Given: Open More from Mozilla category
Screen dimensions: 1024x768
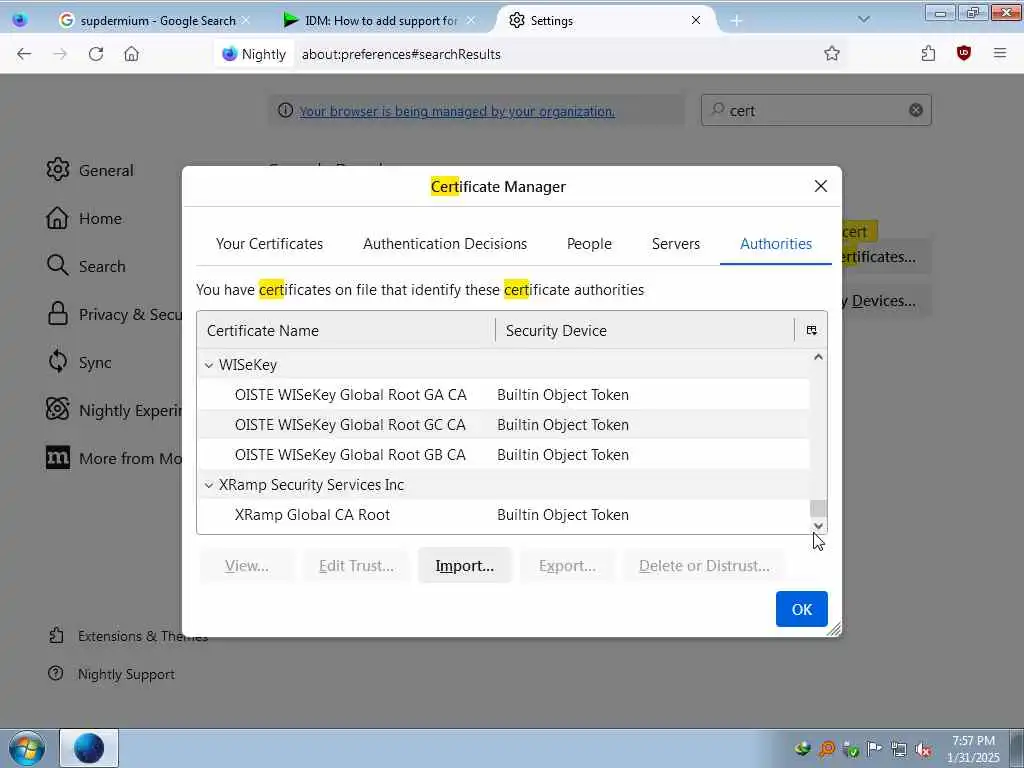Looking at the screenshot, I should pos(114,458).
